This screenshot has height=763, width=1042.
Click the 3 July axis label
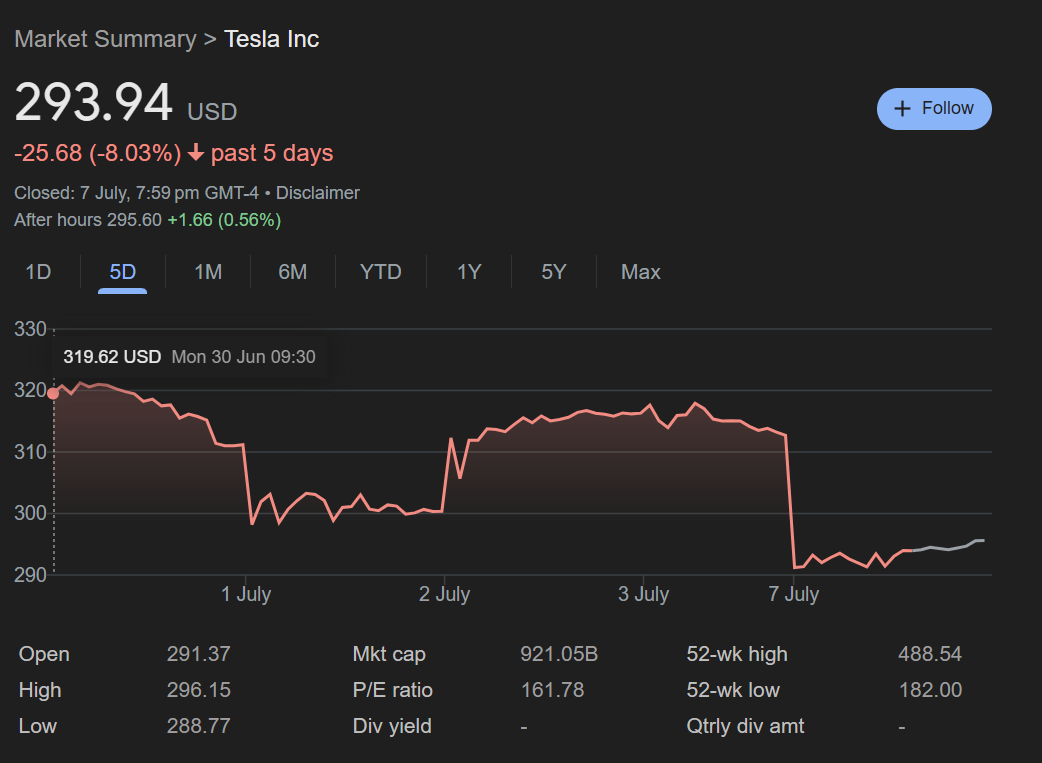click(x=643, y=594)
